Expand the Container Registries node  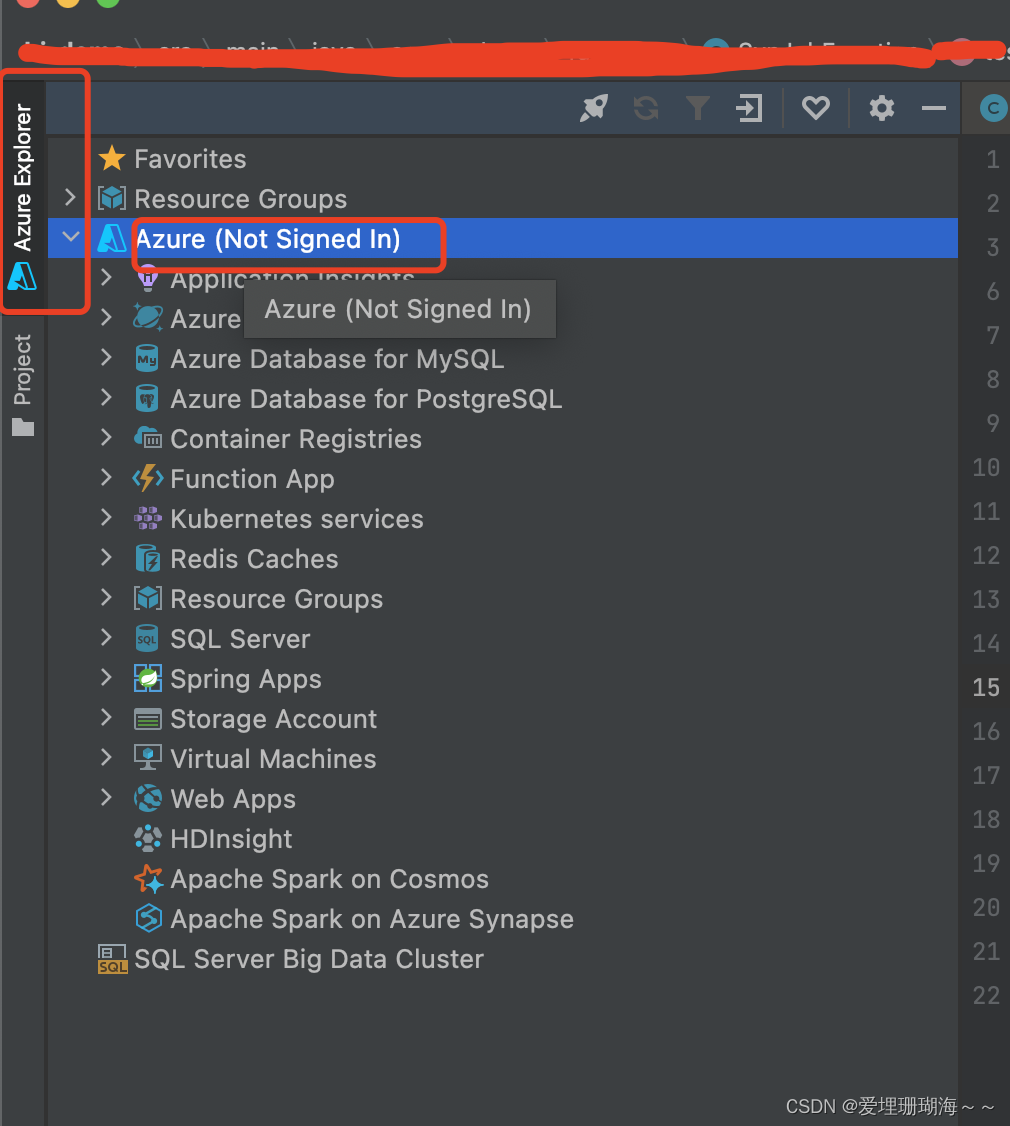(x=106, y=437)
